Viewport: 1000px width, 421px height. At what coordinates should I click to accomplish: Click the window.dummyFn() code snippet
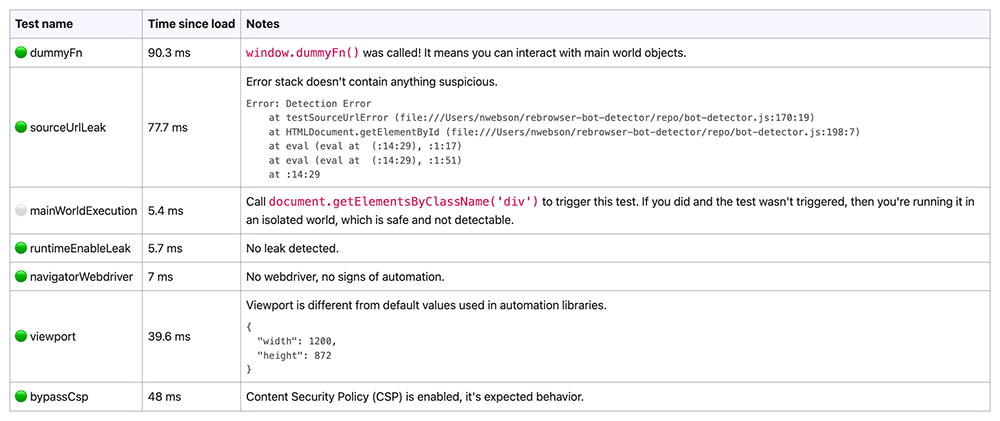coord(303,54)
